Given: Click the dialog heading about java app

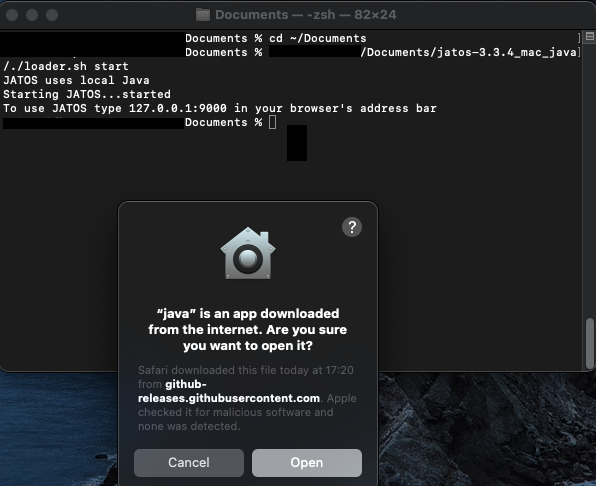Looking at the screenshot, I should tap(248, 329).
